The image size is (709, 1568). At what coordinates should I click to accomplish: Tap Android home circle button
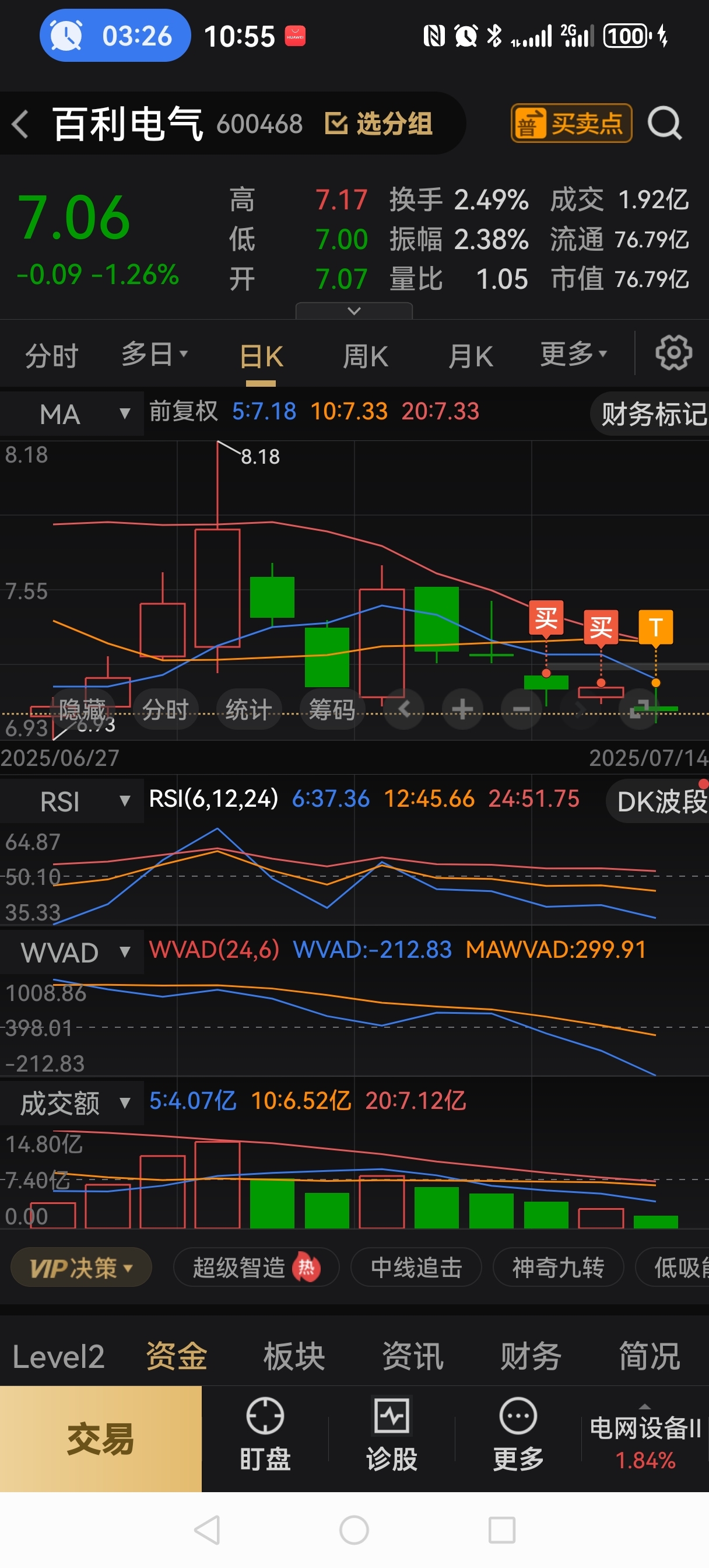(x=354, y=1529)
